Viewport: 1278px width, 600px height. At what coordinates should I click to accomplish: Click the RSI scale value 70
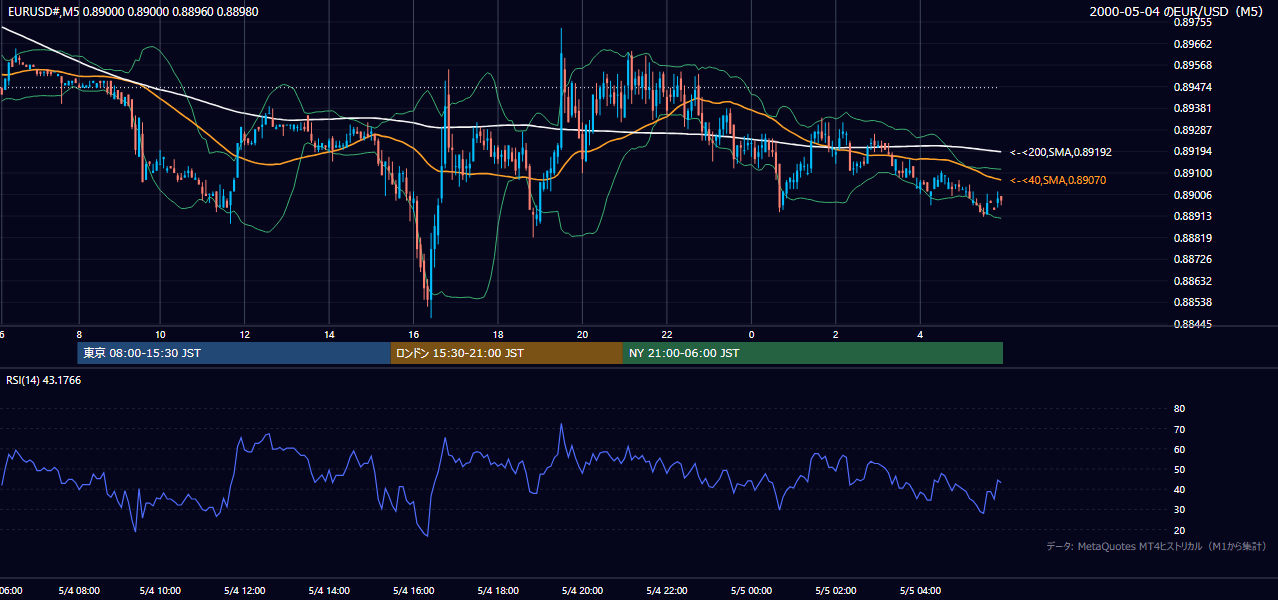(x=1179, y=429)
